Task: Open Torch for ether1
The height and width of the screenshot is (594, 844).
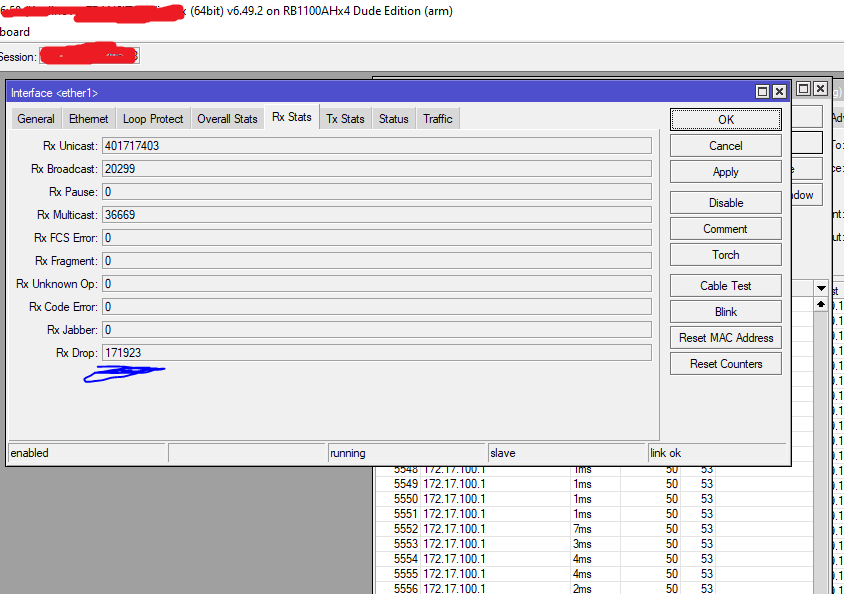Action: (x=726, y=254)
